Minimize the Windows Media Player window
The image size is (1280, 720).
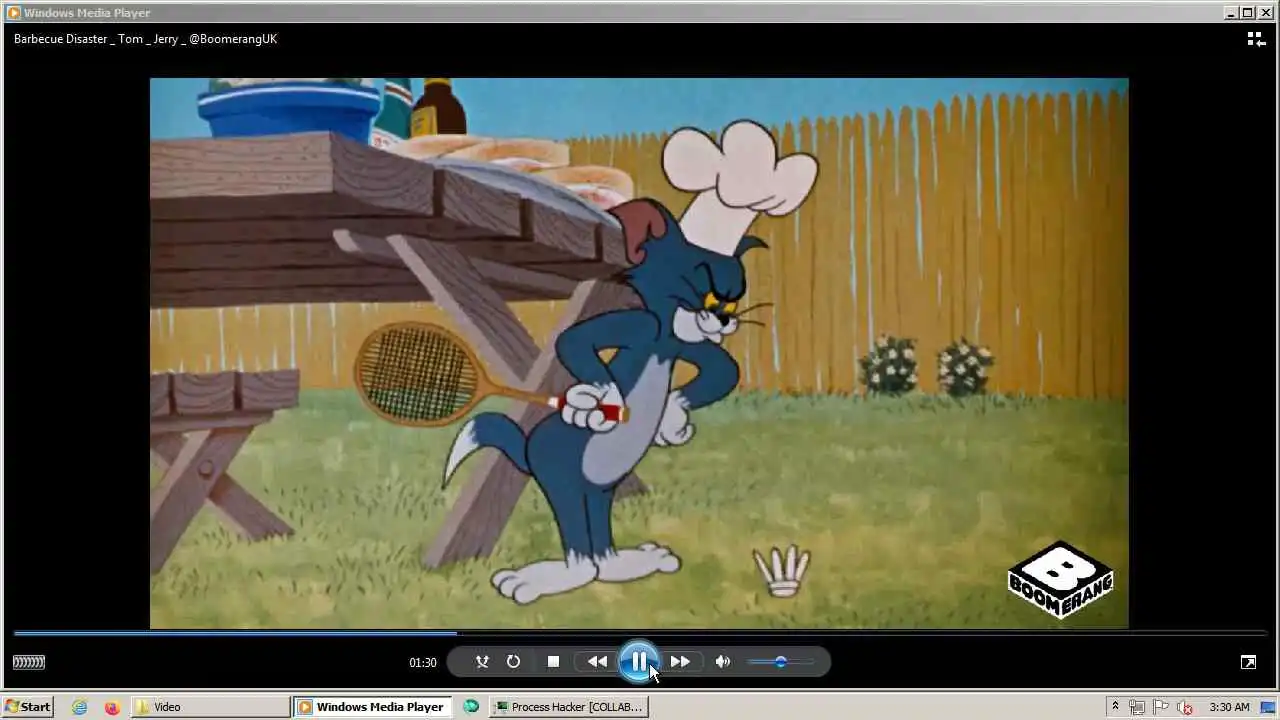1231,13
